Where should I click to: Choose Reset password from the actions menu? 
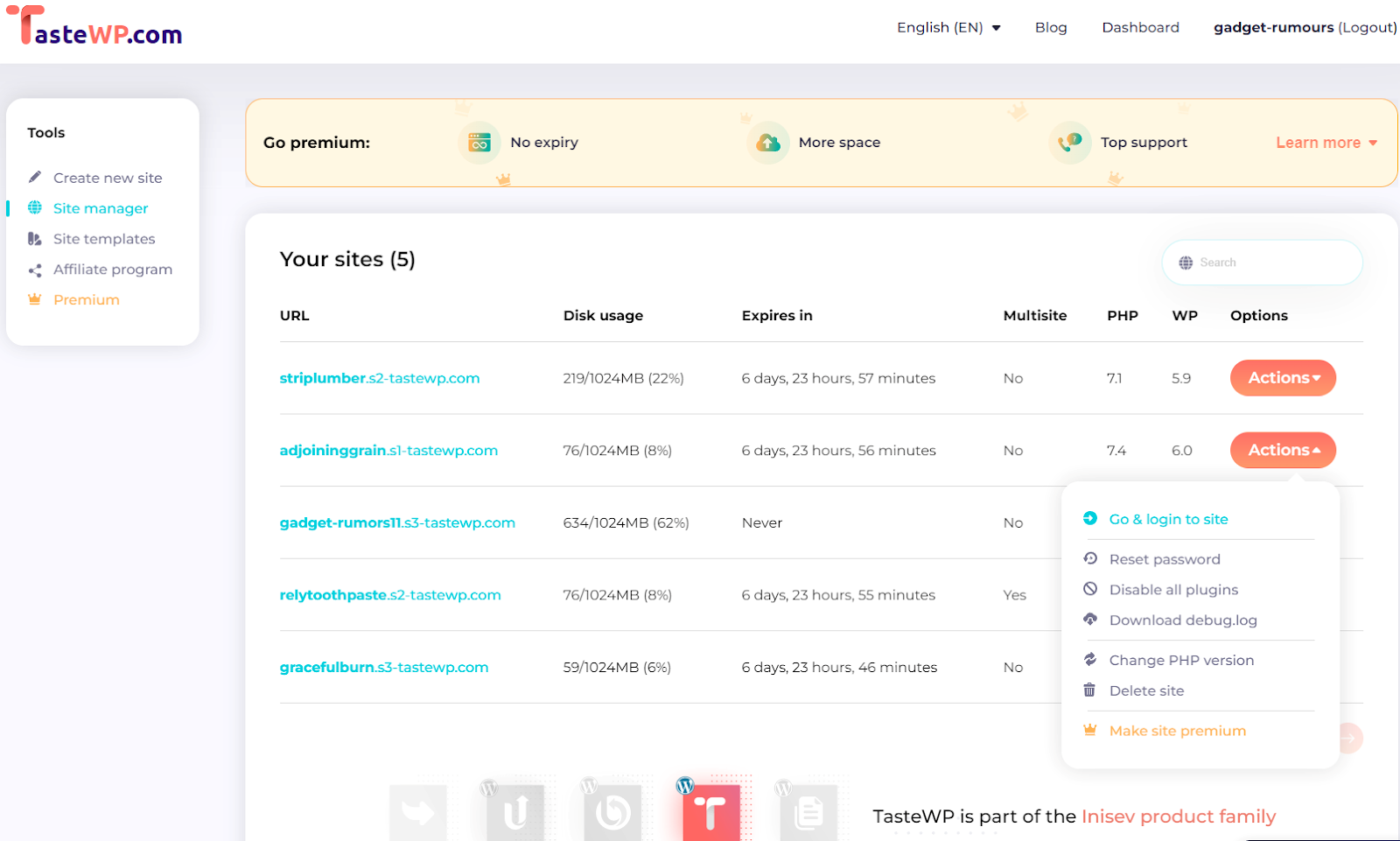(1165, 559)
